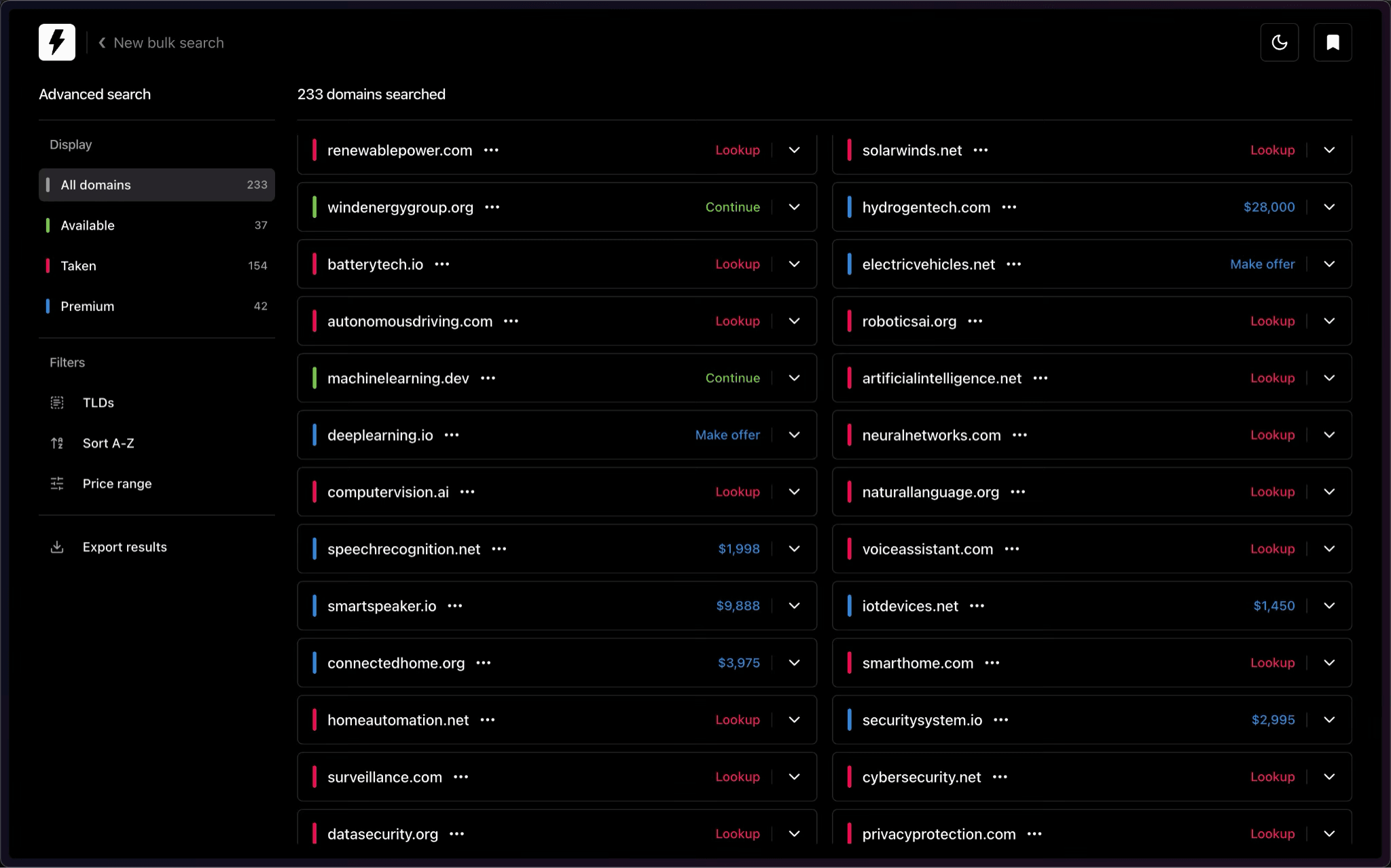Open the Price range filter

pos(57,484)
